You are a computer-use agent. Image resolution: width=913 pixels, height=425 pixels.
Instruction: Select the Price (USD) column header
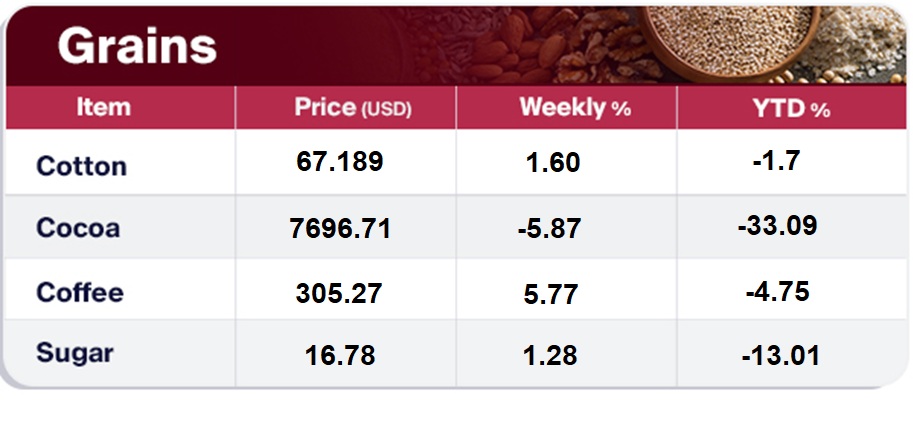coord(353,108)
